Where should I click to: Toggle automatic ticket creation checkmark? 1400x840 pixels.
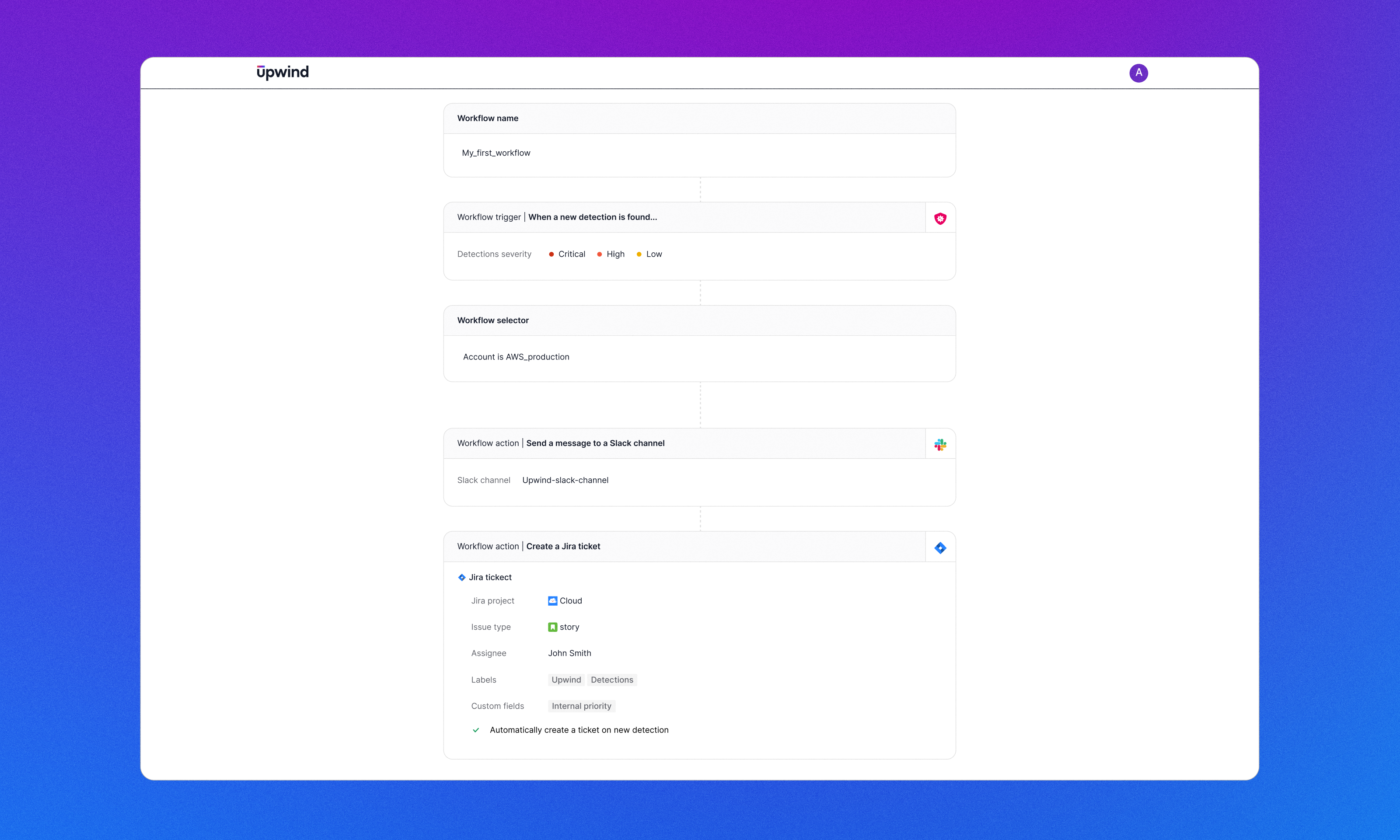point(476,730)
